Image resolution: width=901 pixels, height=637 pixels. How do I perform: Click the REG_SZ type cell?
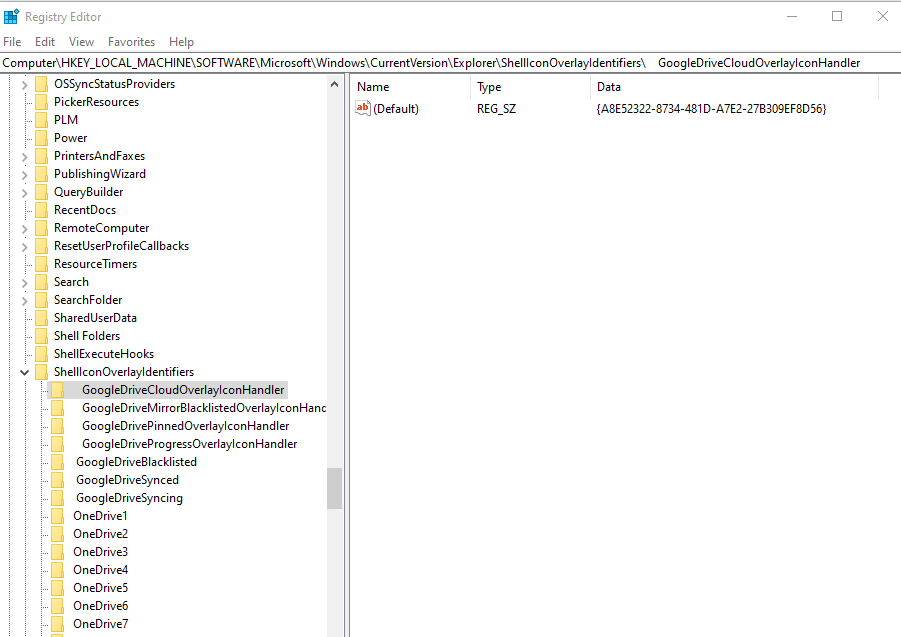[496, 109]
